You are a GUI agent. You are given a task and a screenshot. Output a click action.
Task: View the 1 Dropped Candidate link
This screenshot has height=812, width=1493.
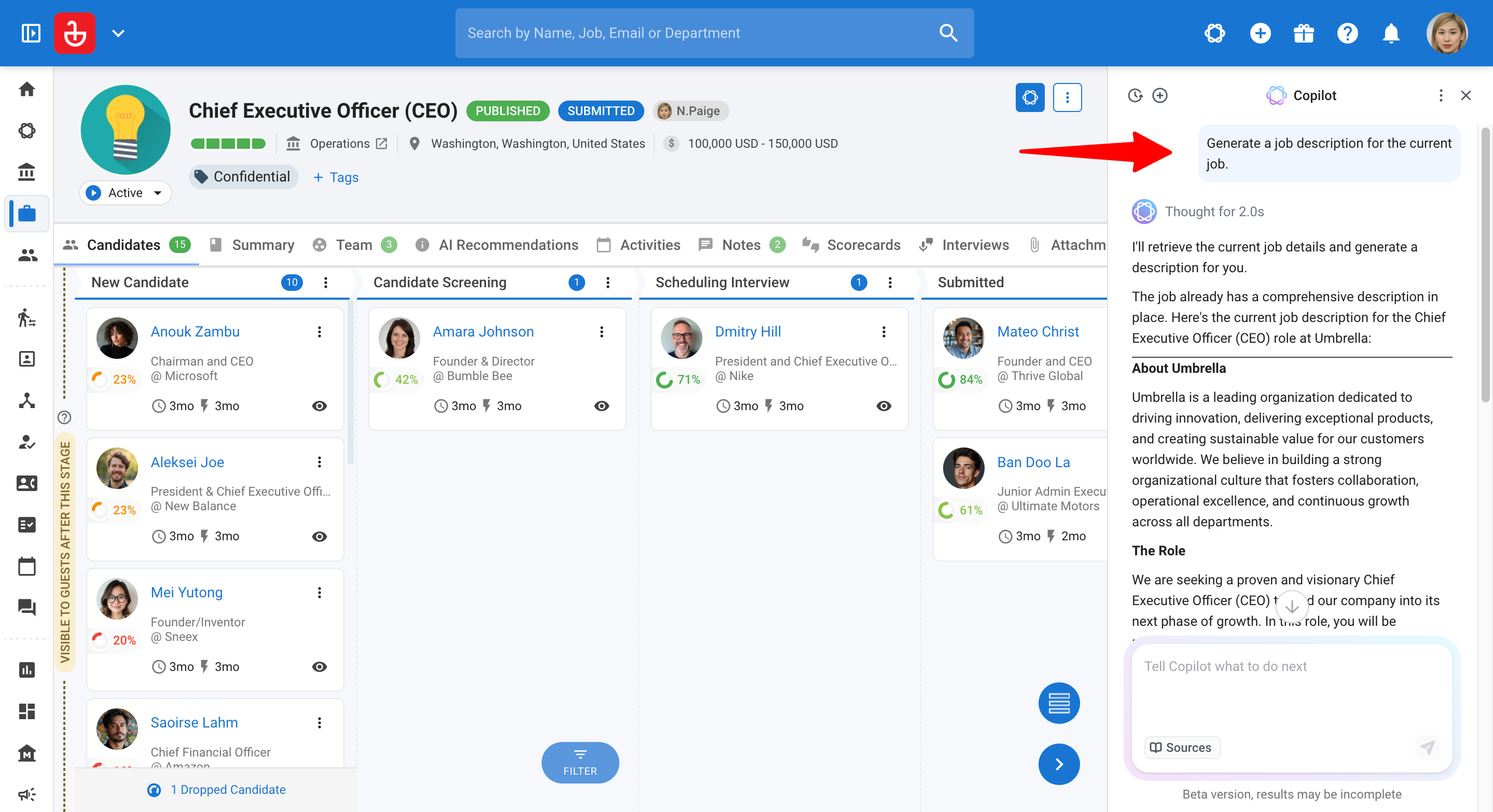(x=216, y=789)
